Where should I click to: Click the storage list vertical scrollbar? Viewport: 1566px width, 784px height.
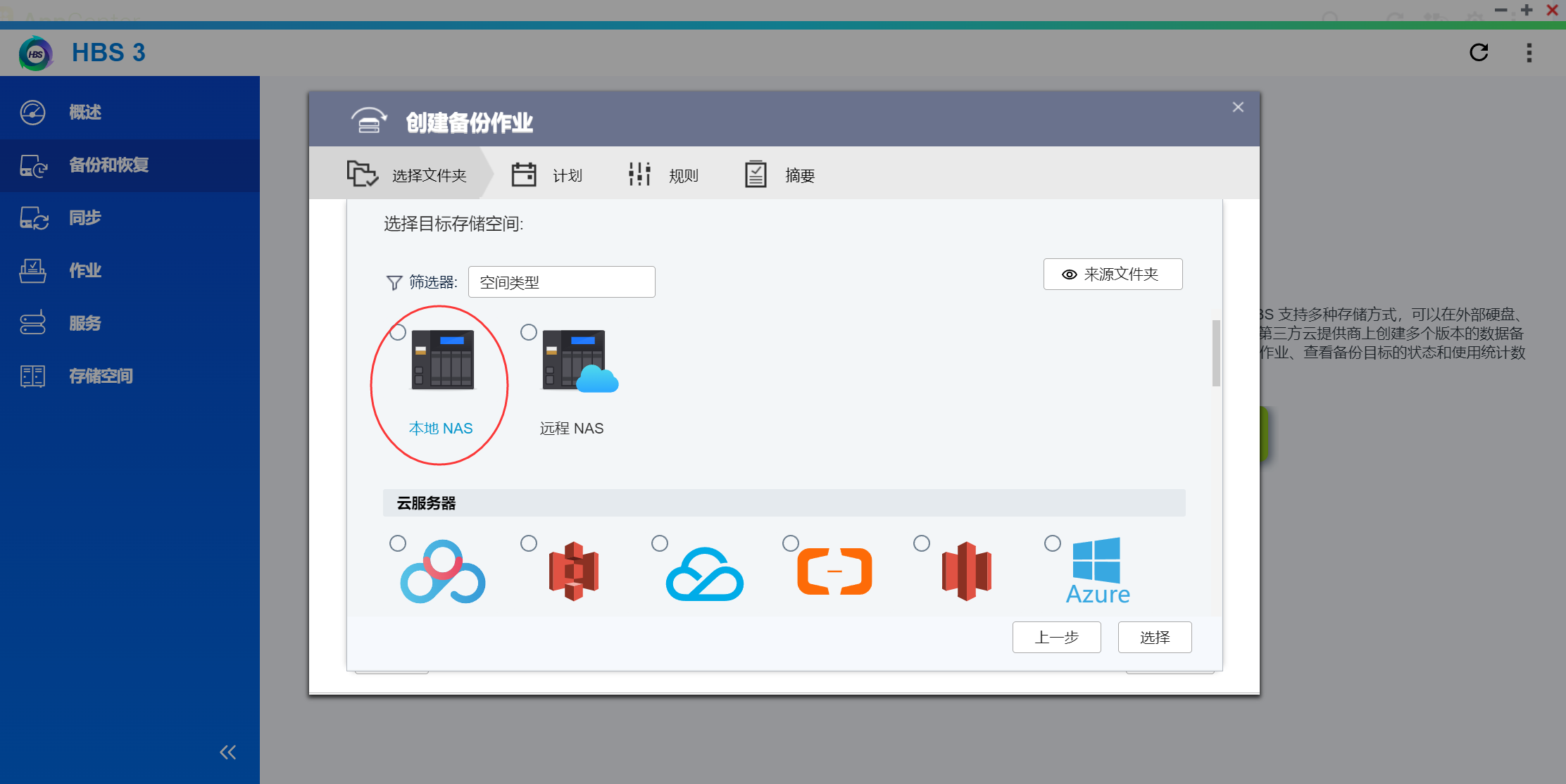coord(1216,353)
